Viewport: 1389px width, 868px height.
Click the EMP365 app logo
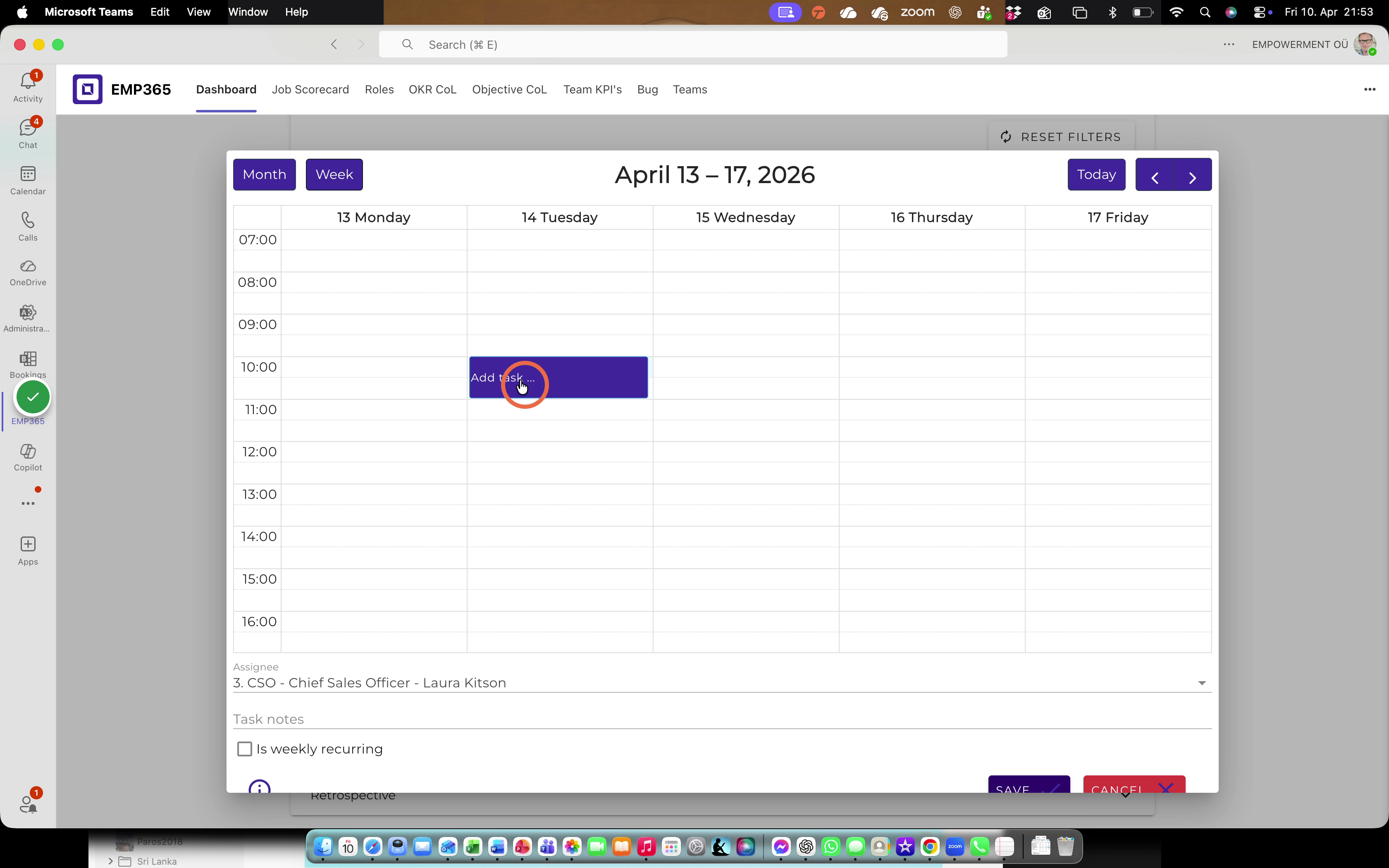click(x=87, y=89)
